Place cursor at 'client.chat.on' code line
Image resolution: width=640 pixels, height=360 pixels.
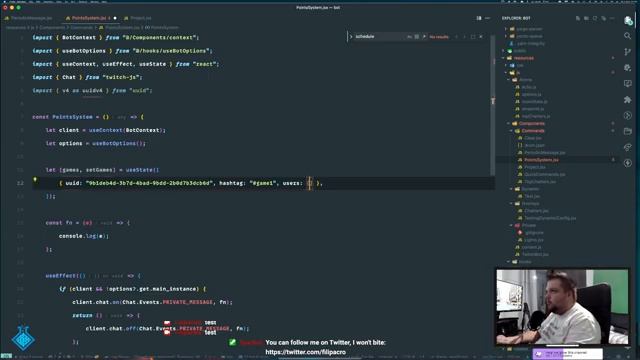click(x=152, y=302)
